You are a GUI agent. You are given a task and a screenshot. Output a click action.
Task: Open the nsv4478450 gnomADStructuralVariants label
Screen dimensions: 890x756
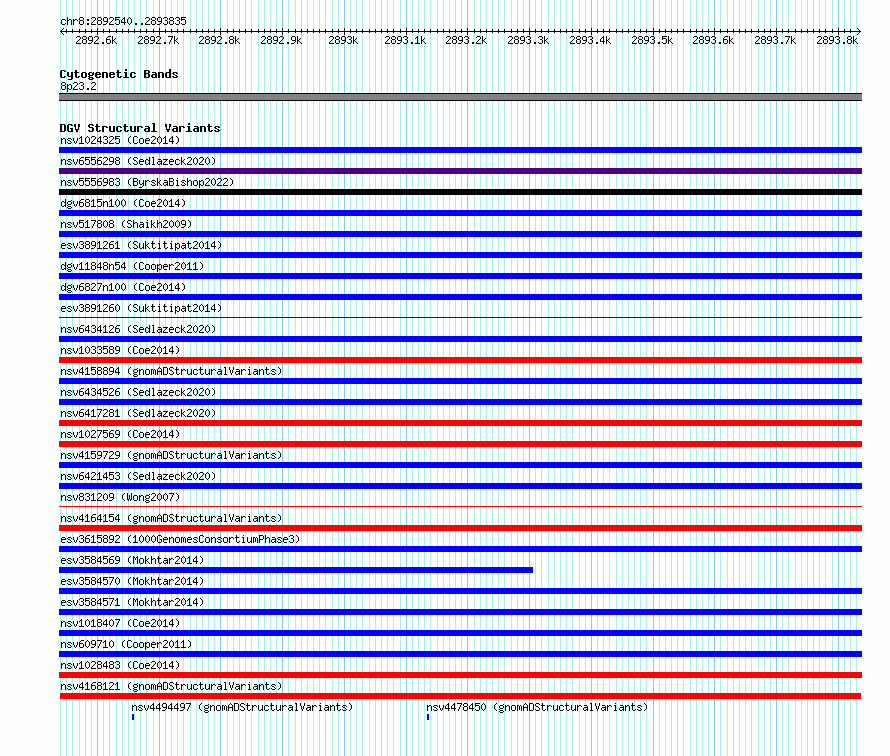click(x=537, y=707)
